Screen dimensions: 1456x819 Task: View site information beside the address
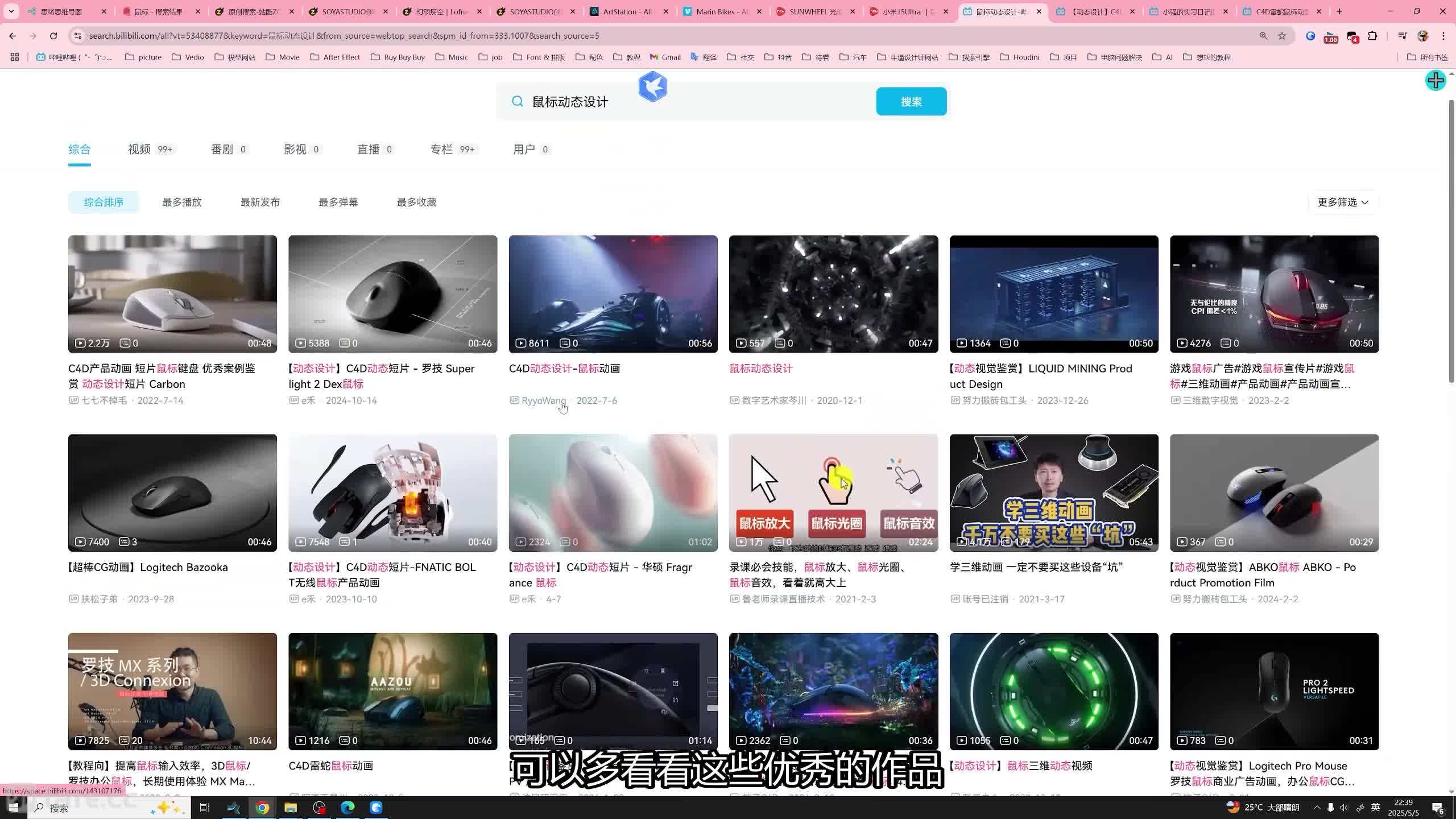(x=78, y=36)
